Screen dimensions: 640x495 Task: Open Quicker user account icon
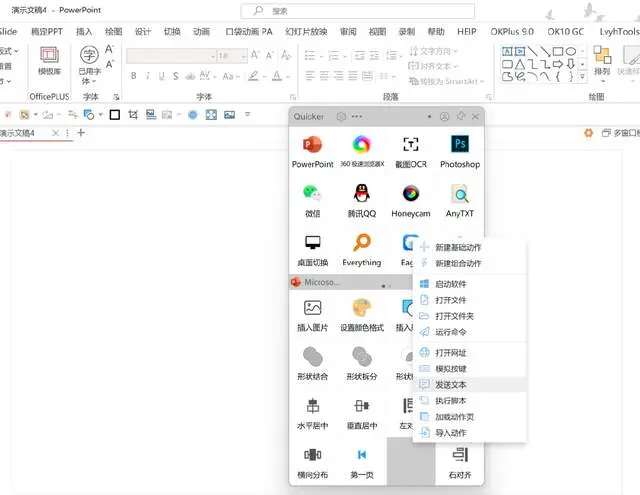click(x=444, y=117)
